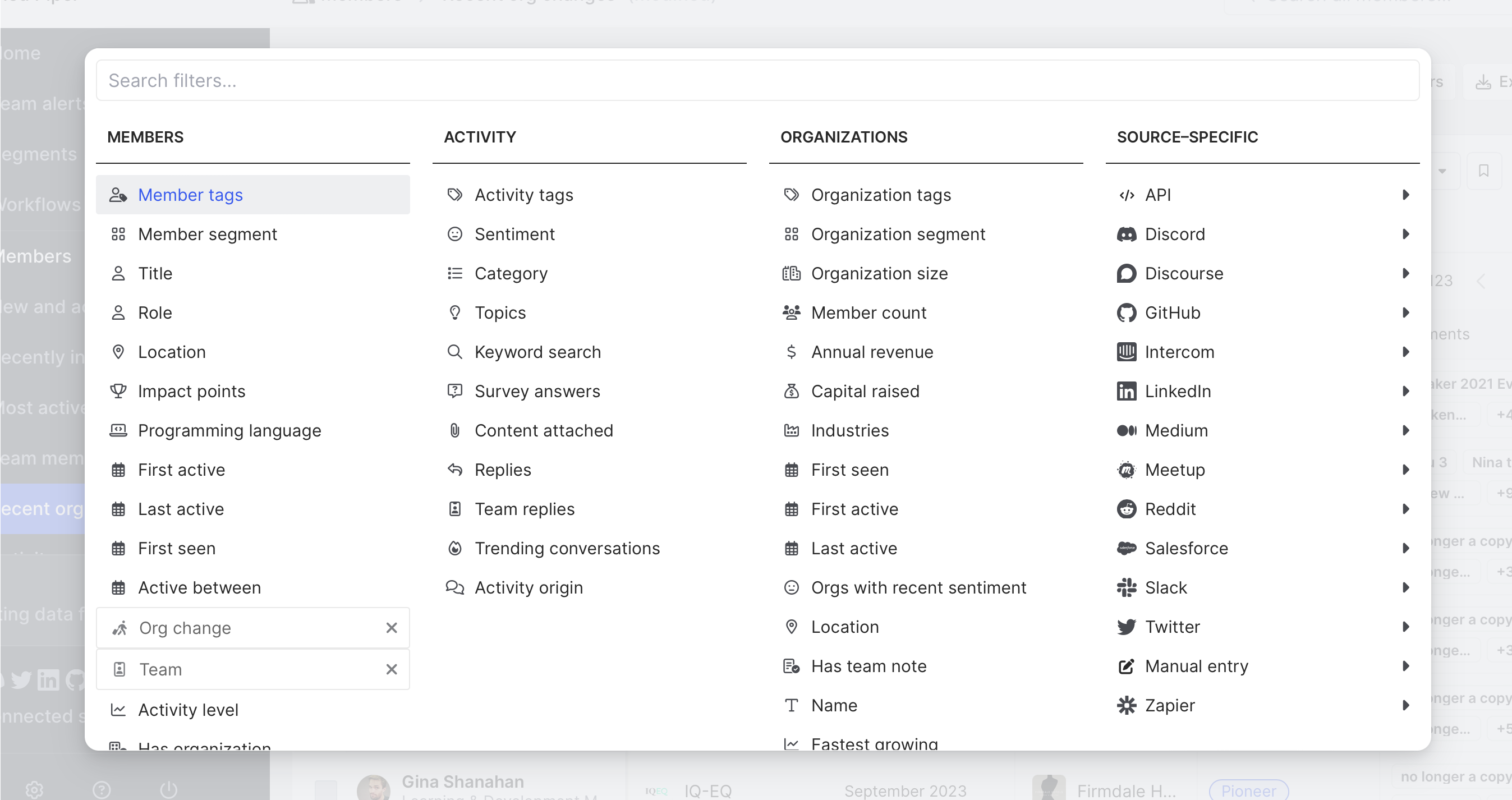Expand the Manual entry submenu arrow
Viewport: 1512px width, 800px height.
pos(1406,666)
